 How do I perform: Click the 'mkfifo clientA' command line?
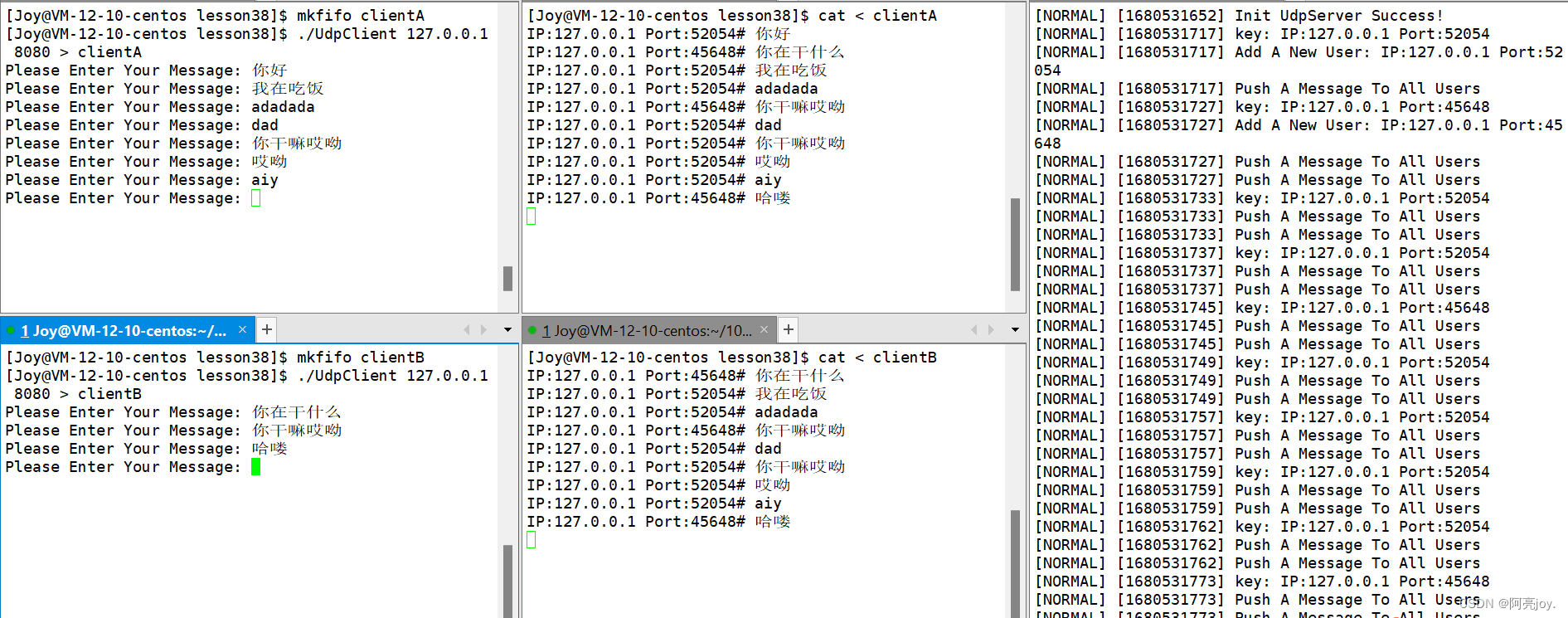(216, 16)
